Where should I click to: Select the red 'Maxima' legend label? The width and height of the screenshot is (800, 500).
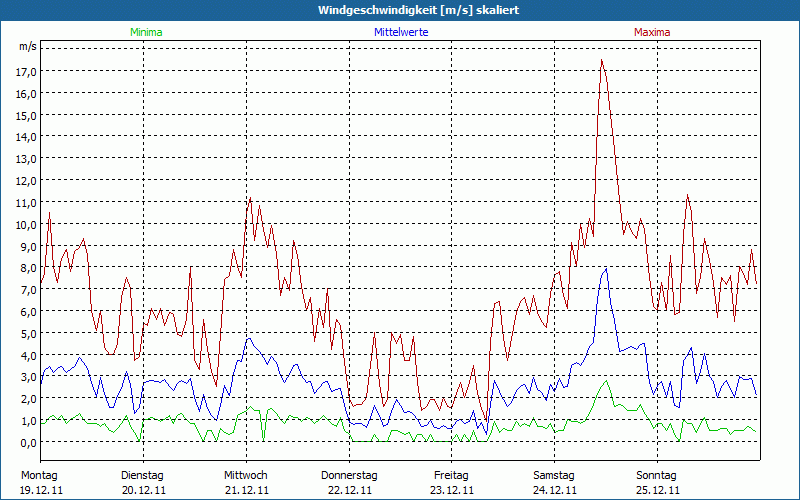(x=652, y=32)
